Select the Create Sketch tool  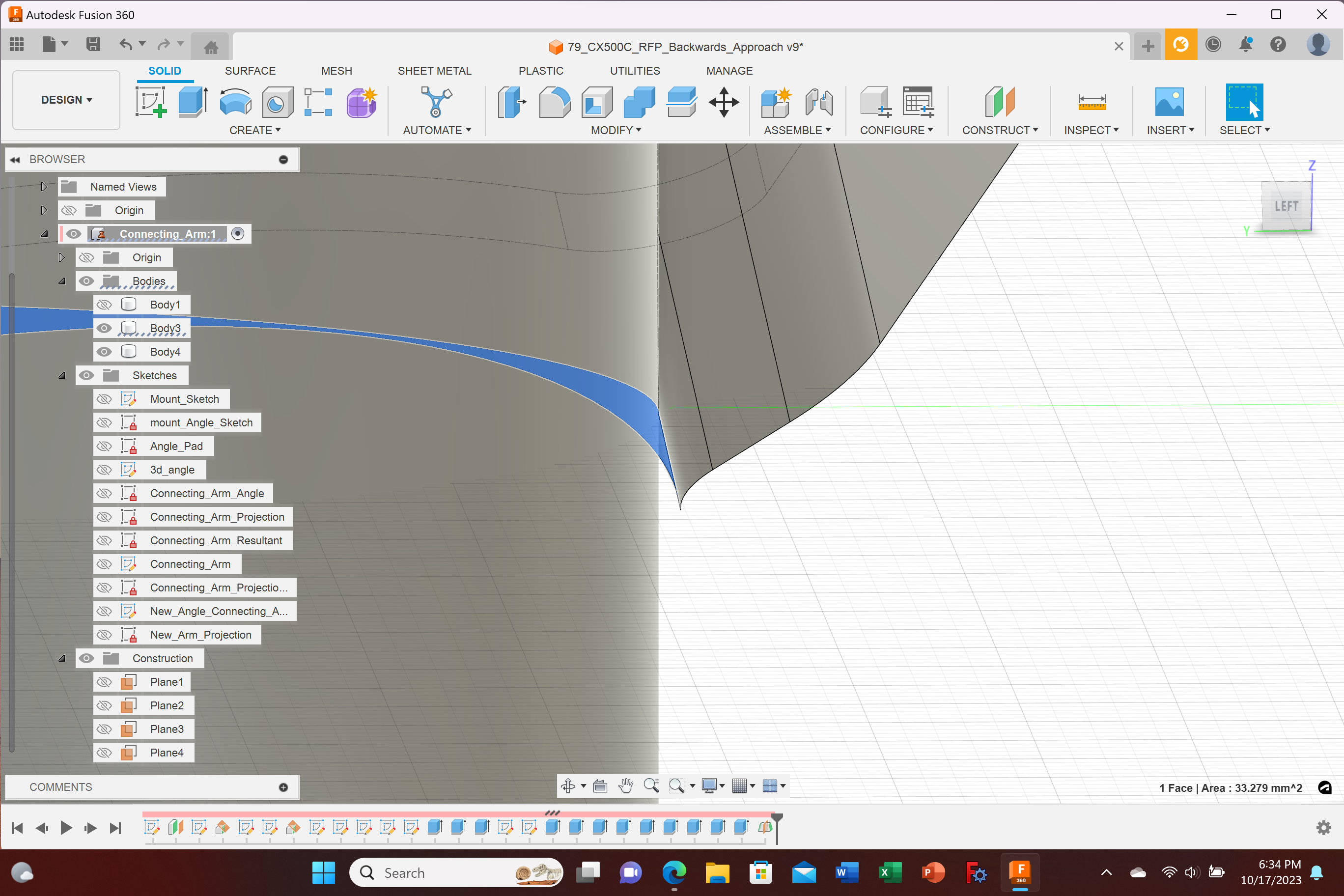(151, 103)
